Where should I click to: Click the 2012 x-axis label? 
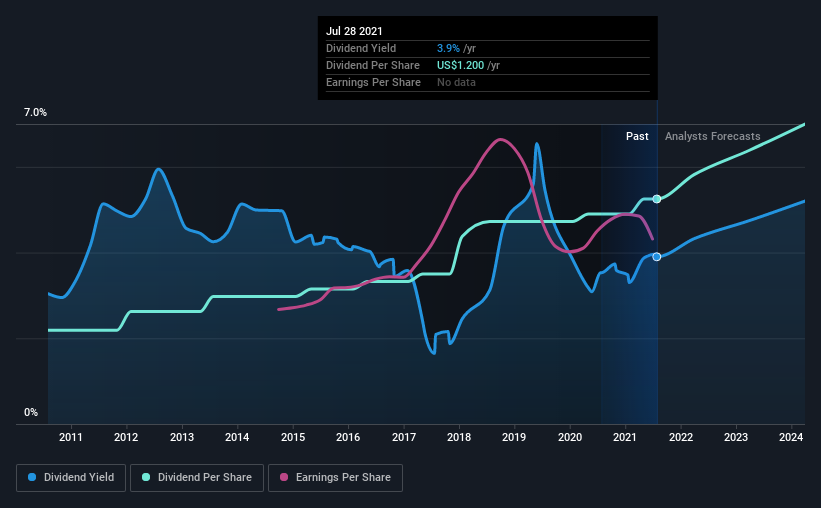[126, 437]
